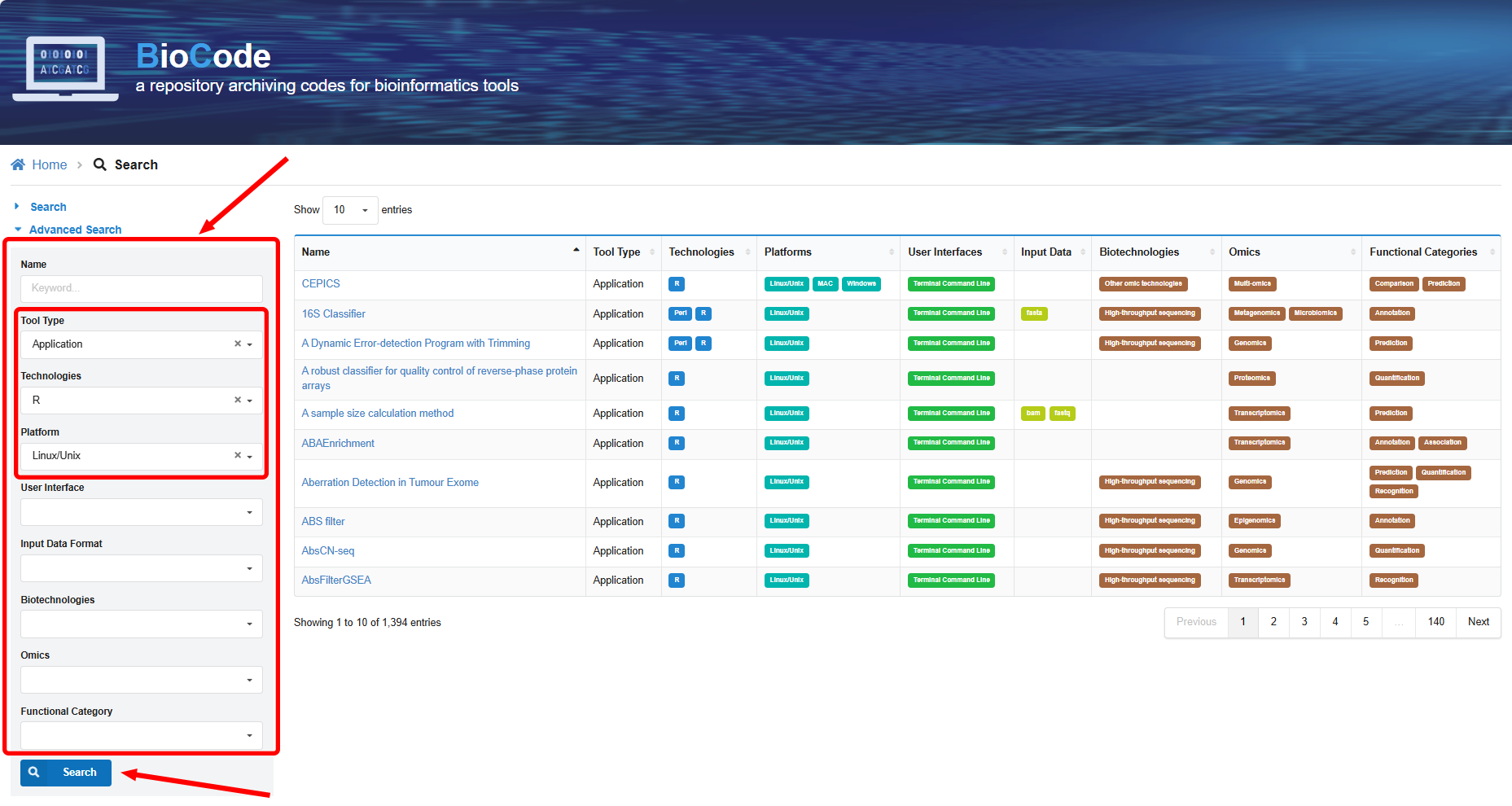Image resolution: width=1512 pixels, height=806 pixels.
Task: Expand the basic Search section
Action: coord(48,207)
